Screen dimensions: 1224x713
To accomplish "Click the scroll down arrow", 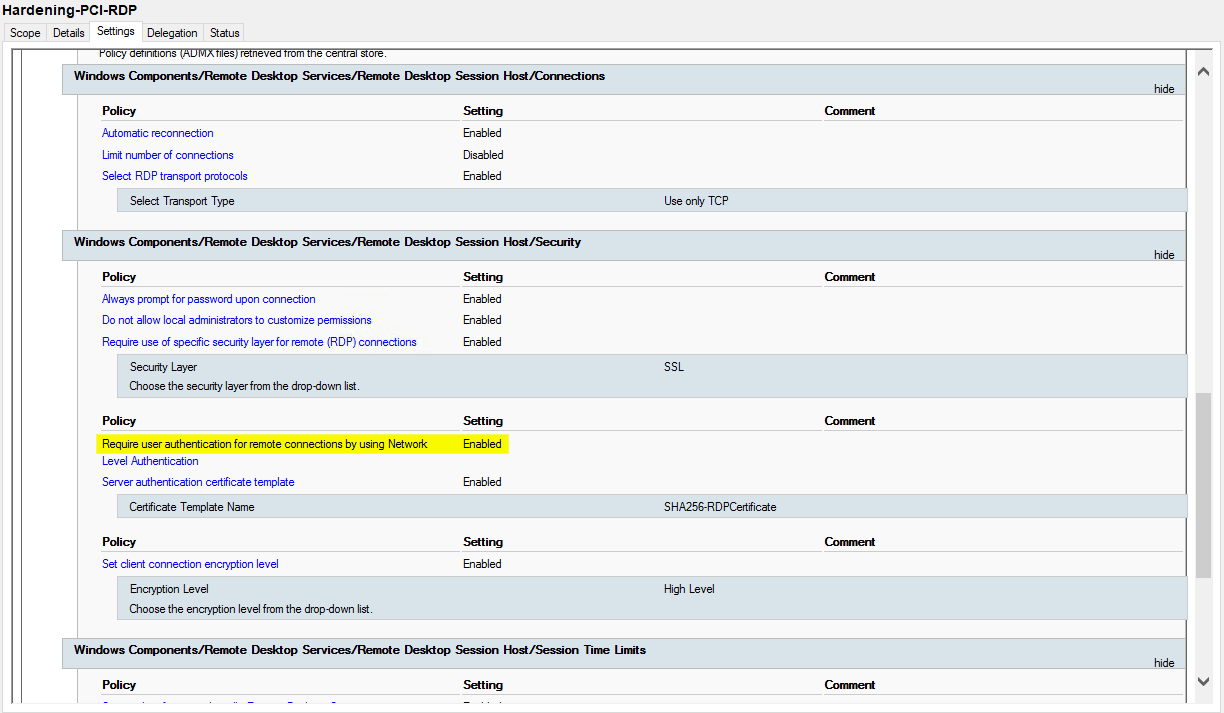I will (1203, 681).
